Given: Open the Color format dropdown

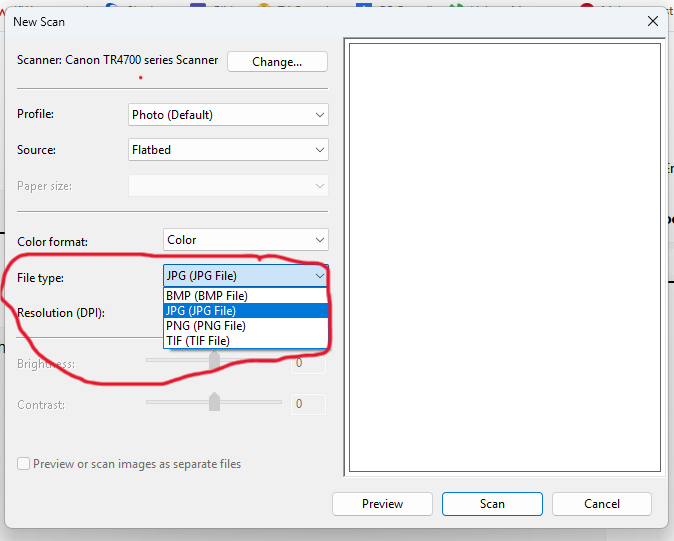Looking at the screenshot, I should [x=245, y=240].
